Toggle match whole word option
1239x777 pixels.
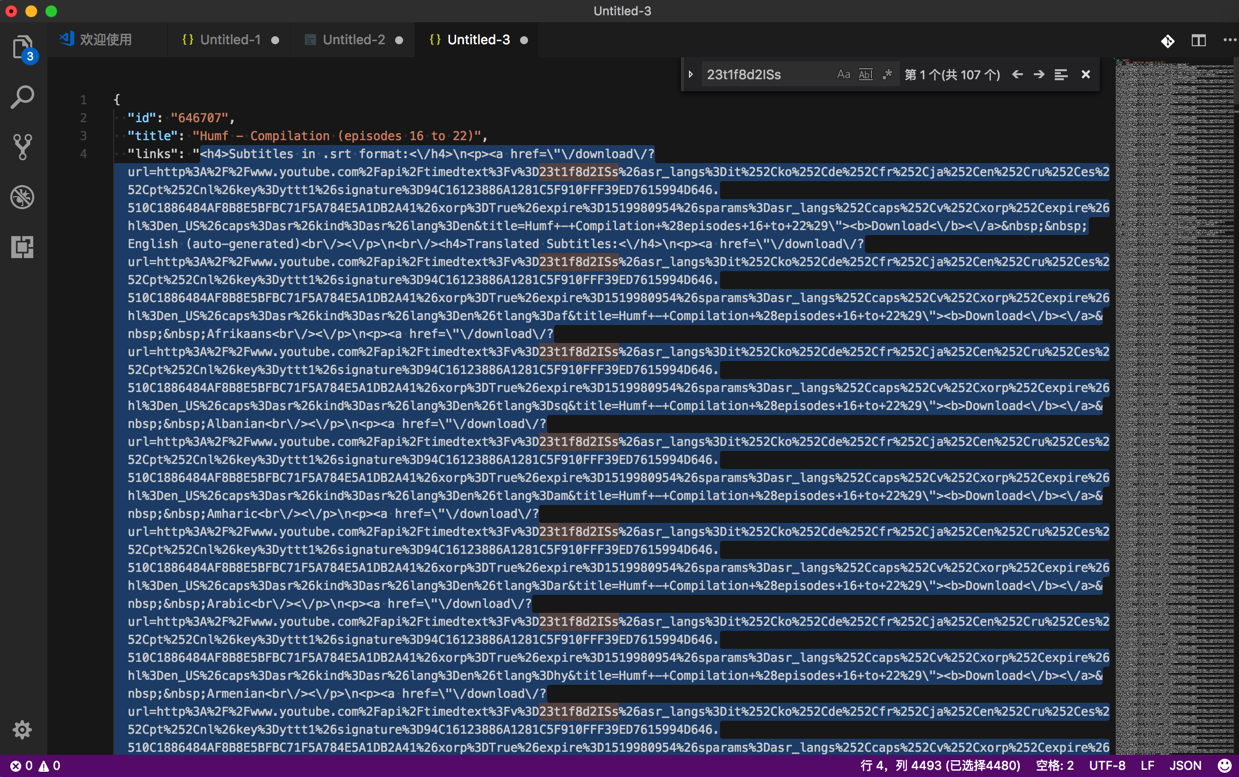pyautogui.click(x=865, y=75)
